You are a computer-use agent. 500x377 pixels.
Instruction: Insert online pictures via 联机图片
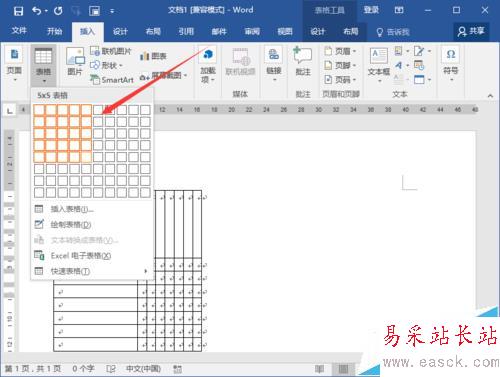point(111,51)
